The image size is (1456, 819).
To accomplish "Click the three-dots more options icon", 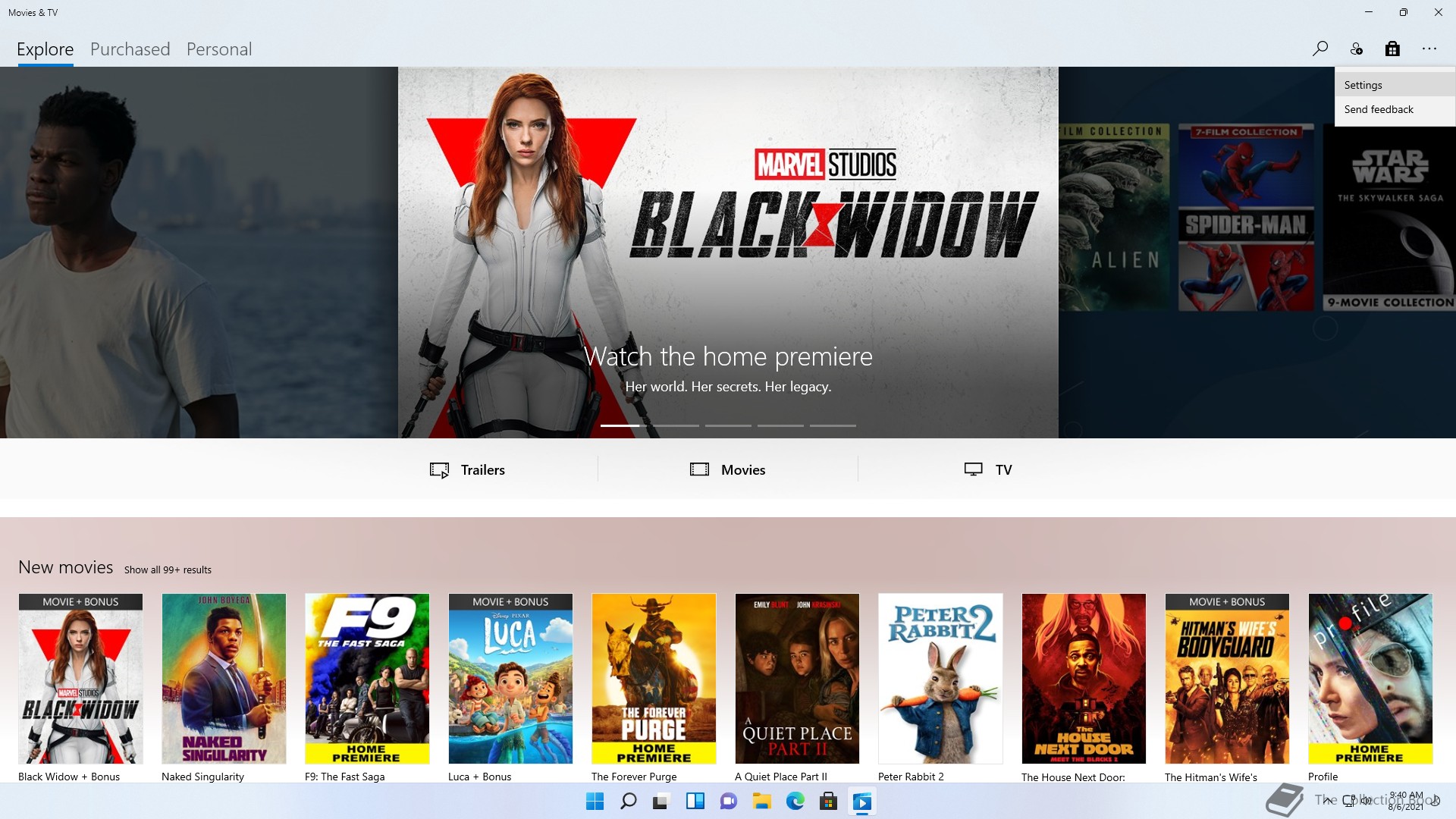I will (1429, 49).
